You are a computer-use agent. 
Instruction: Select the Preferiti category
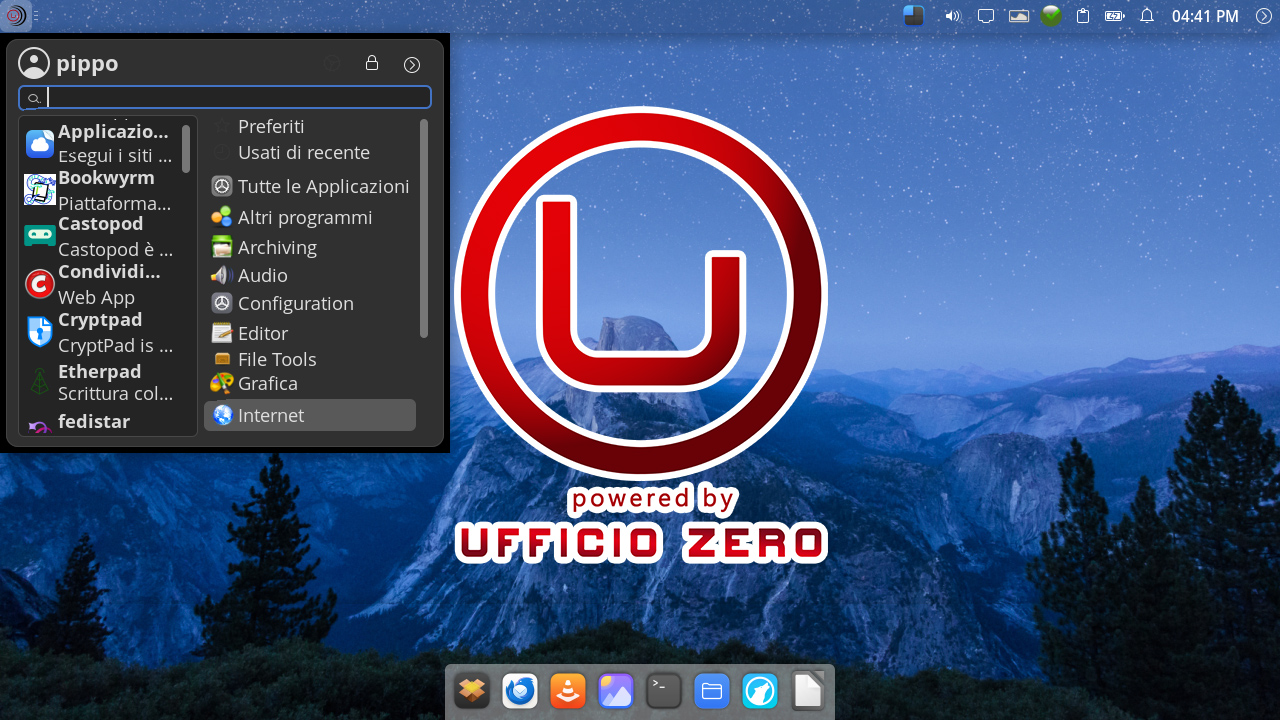310,127
